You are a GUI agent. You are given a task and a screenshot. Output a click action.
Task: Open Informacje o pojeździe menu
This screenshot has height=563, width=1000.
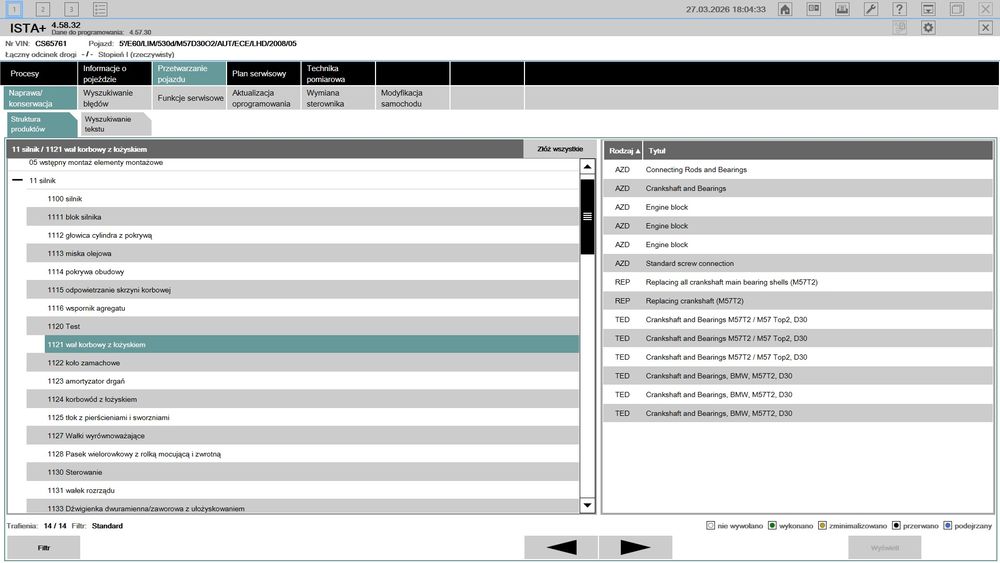[114, 73]
